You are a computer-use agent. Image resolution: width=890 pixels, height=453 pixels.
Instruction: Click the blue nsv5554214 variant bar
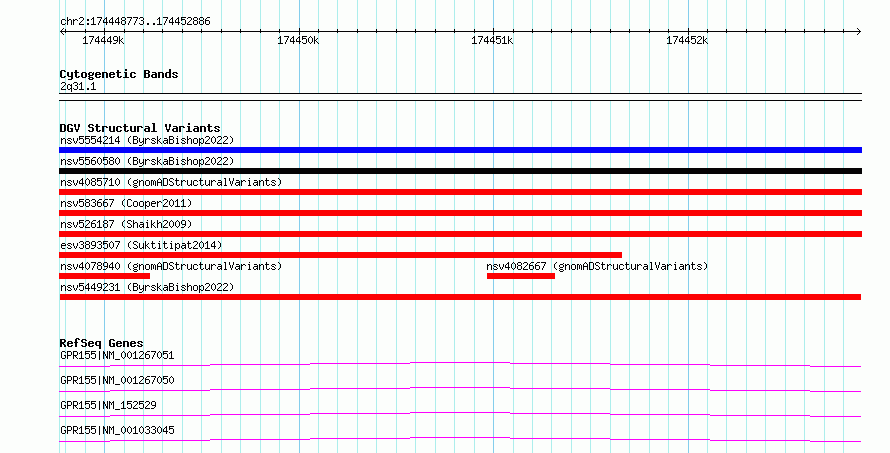[460, 150]
